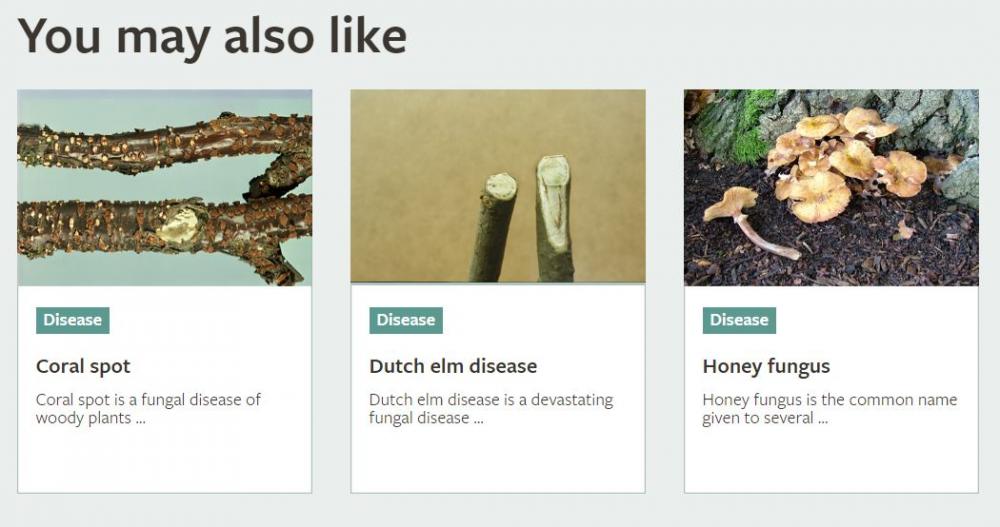This screenshot has width=1000, height=527.
Task: Open the Coral spot article title
Action: tap(83, 366)
